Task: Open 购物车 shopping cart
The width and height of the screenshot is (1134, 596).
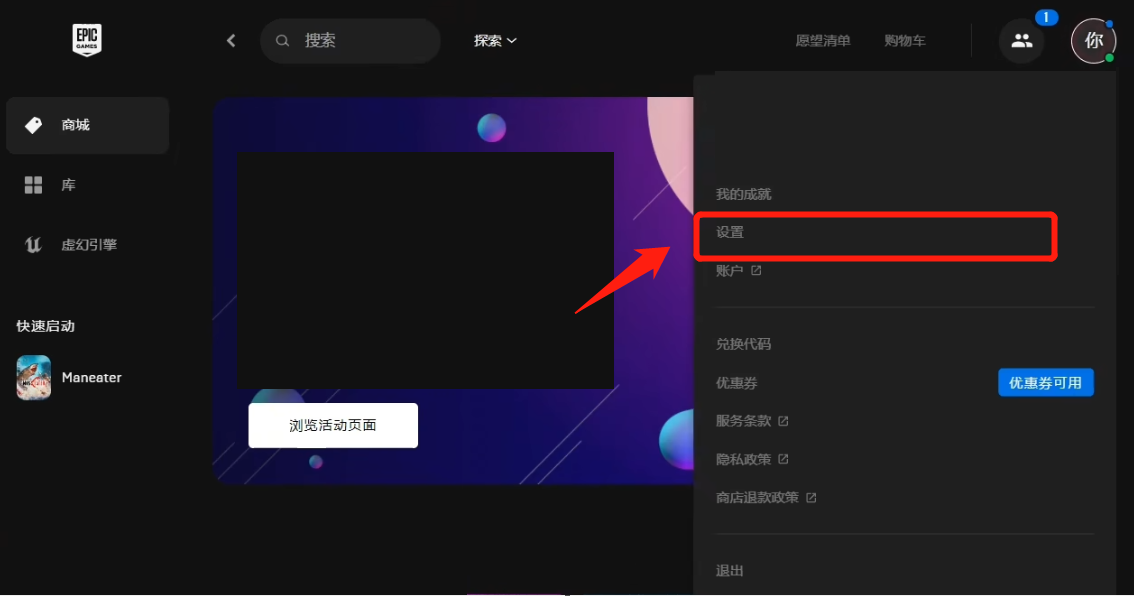Action: tap(904, 41)
